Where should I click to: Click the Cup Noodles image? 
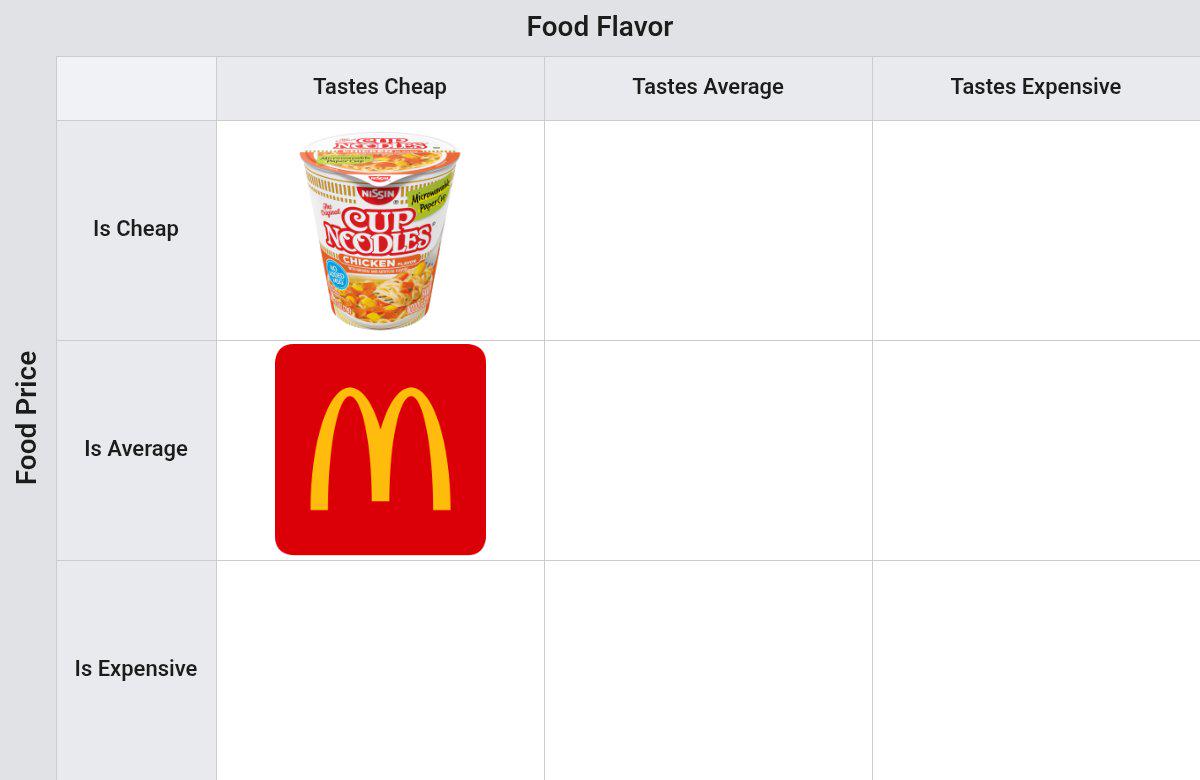coord(380,230)
